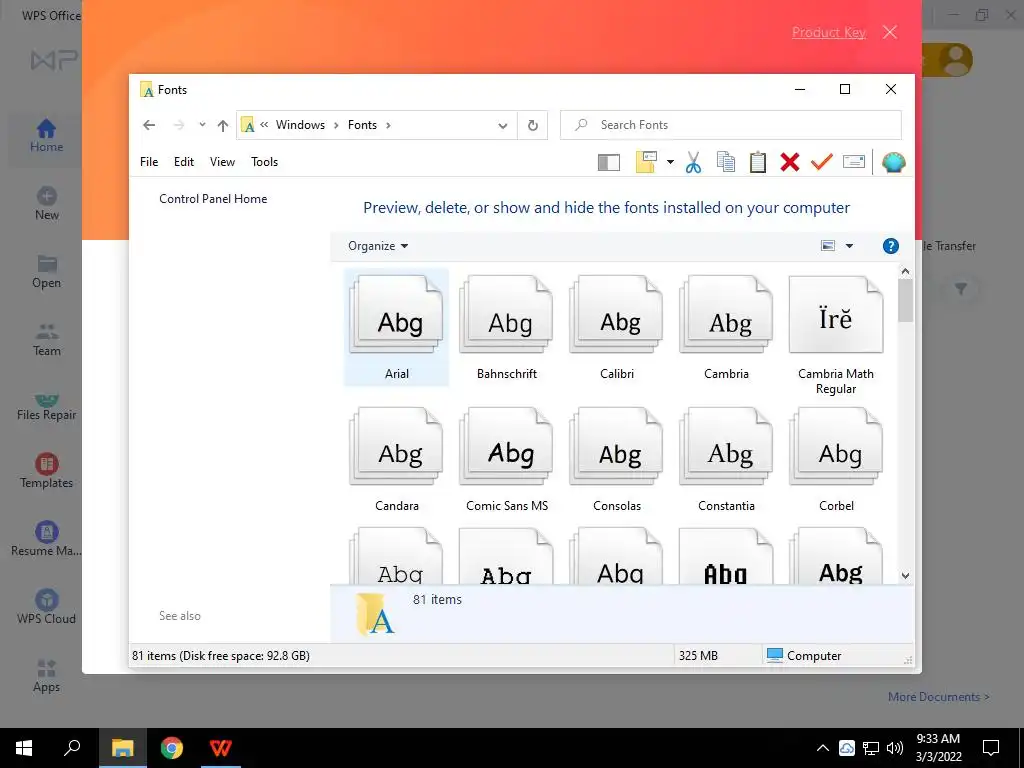Click the Copy toolbar icon
1024x768 pixels.
pyautogui.click(x=726, y=162)
